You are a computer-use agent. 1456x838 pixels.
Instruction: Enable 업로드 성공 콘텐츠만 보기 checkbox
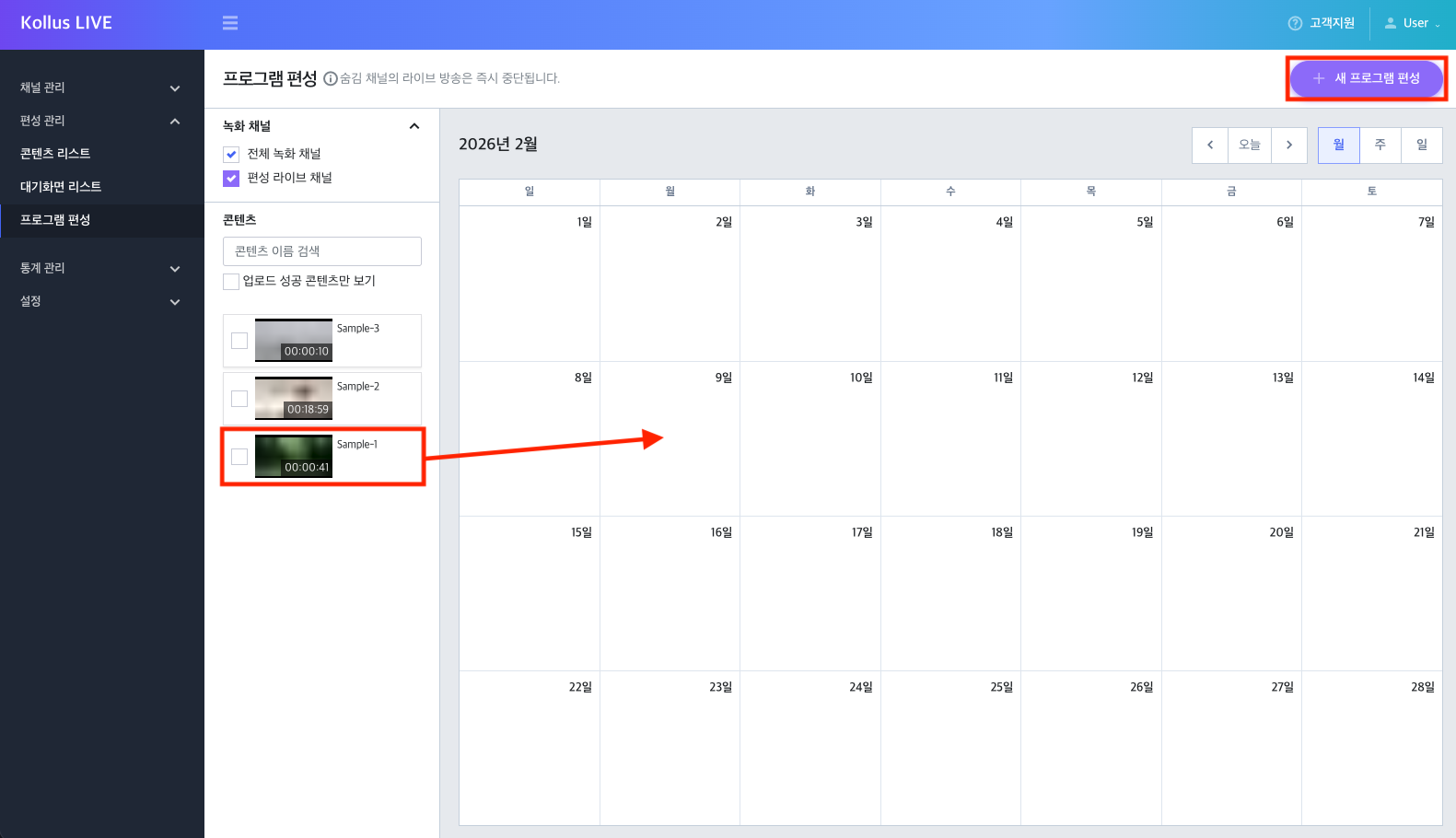[231, 282]
